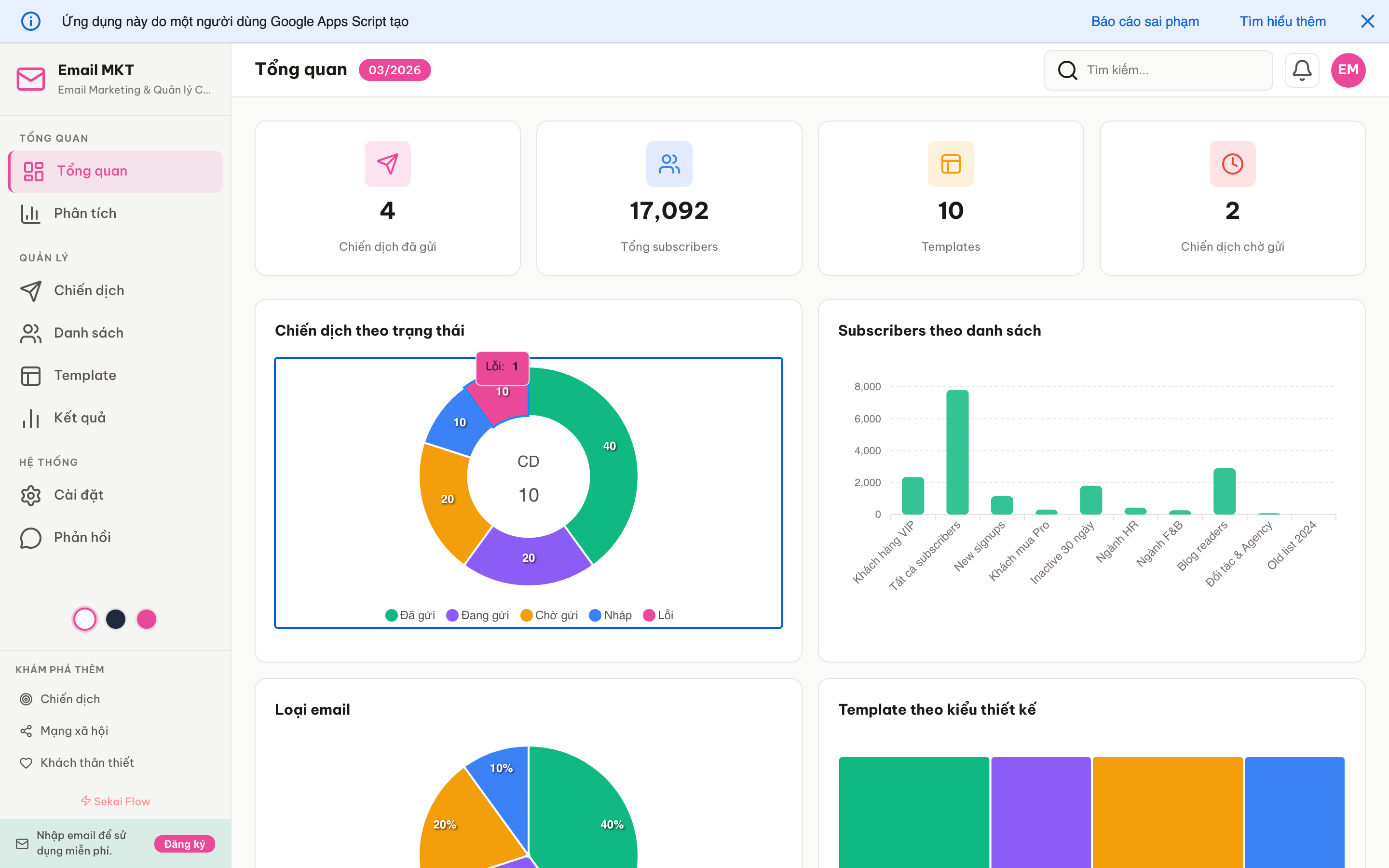The height and width of the screenshot is (868, 1389).
Task: Click the Báo cáo sai phạm link
Action: point(1145,21)
